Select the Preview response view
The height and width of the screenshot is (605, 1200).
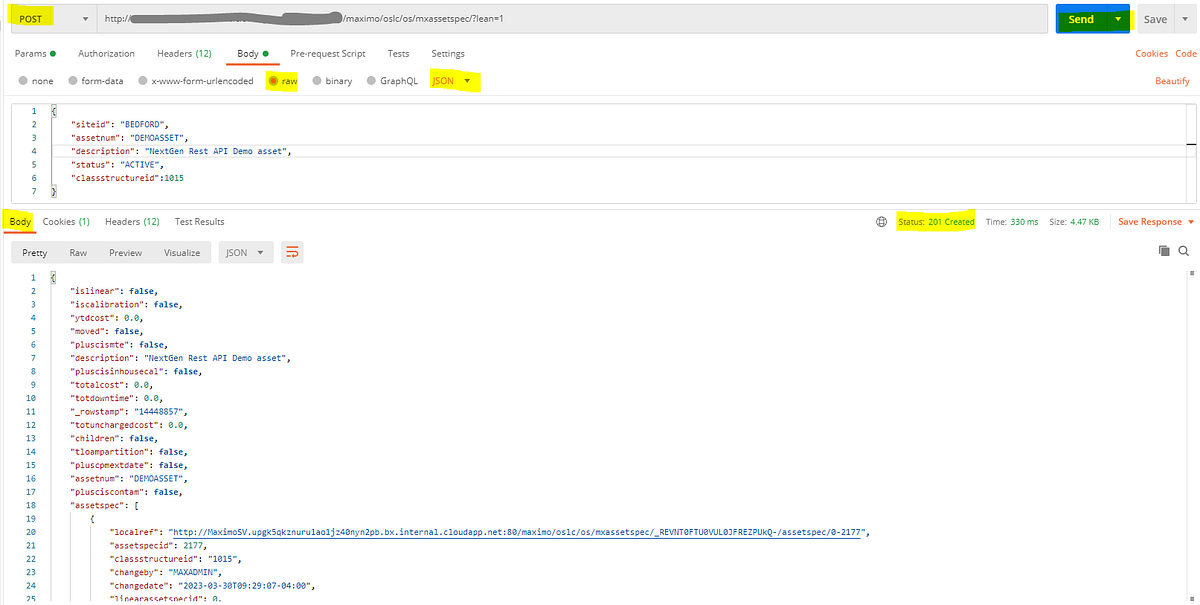pyautogui.click(x=124, y=252)
